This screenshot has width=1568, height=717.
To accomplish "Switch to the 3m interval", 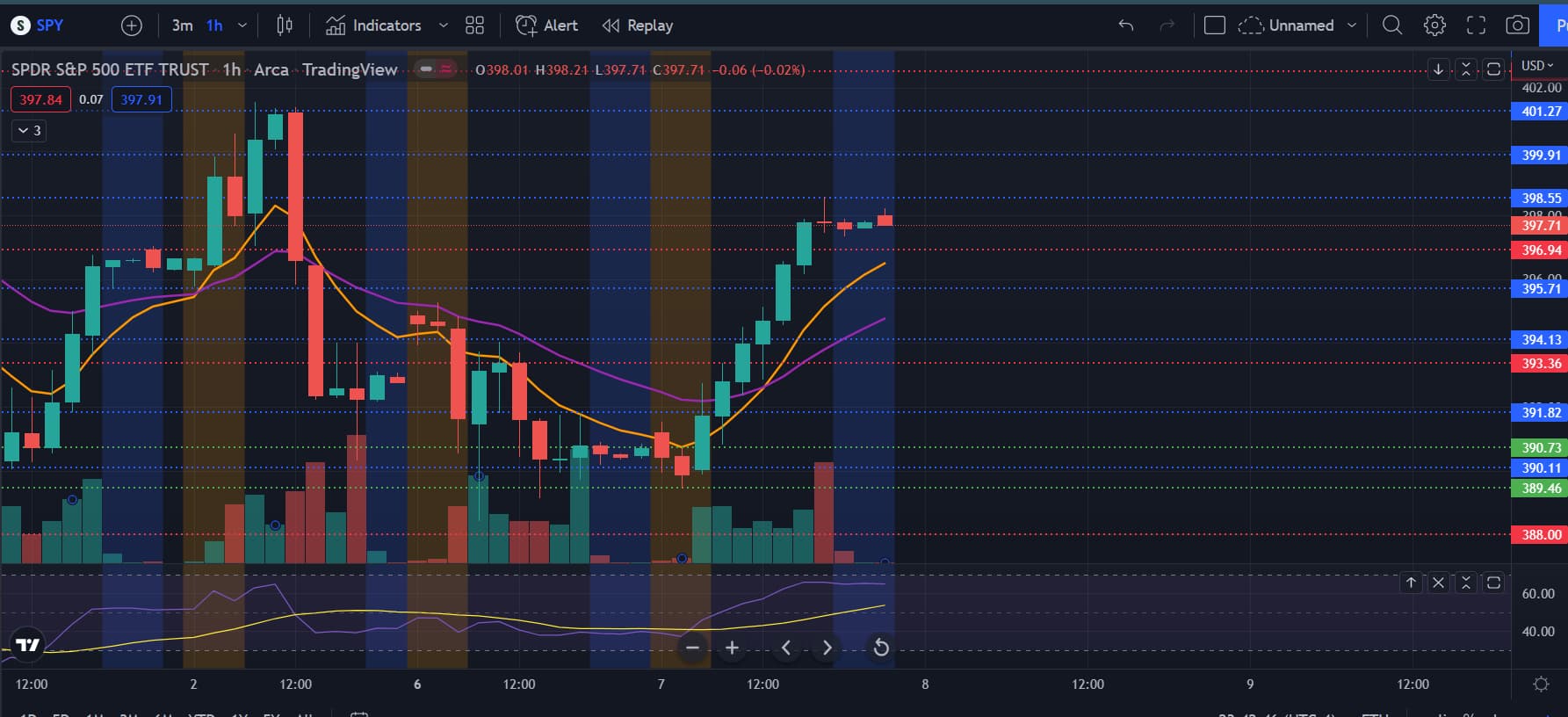I will tap(182, 25).
